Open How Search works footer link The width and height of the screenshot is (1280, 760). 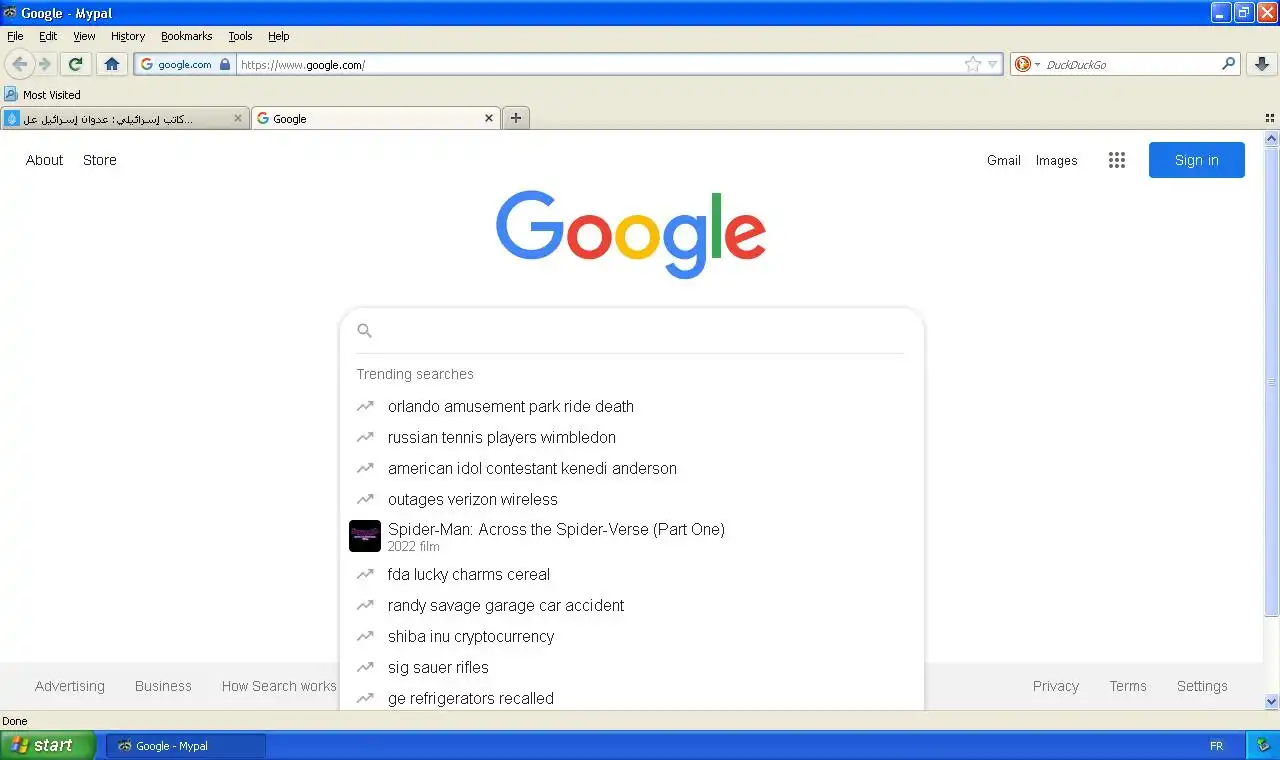(x=279, y=686)
